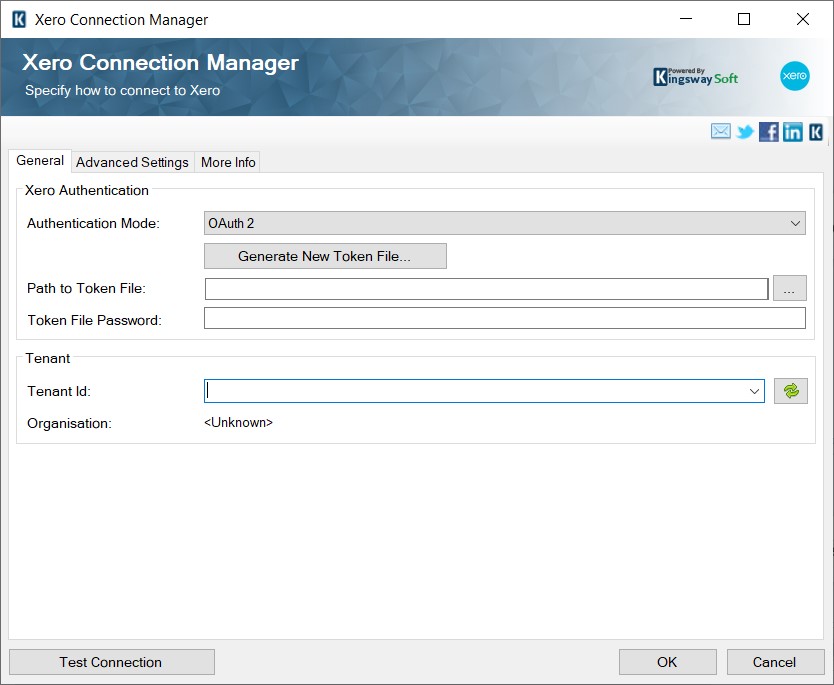This screenshot has width=834, height=685.
Task: Click the KingswaySoft K icon beside LinkedIn
Action: (x=816, y=132)
